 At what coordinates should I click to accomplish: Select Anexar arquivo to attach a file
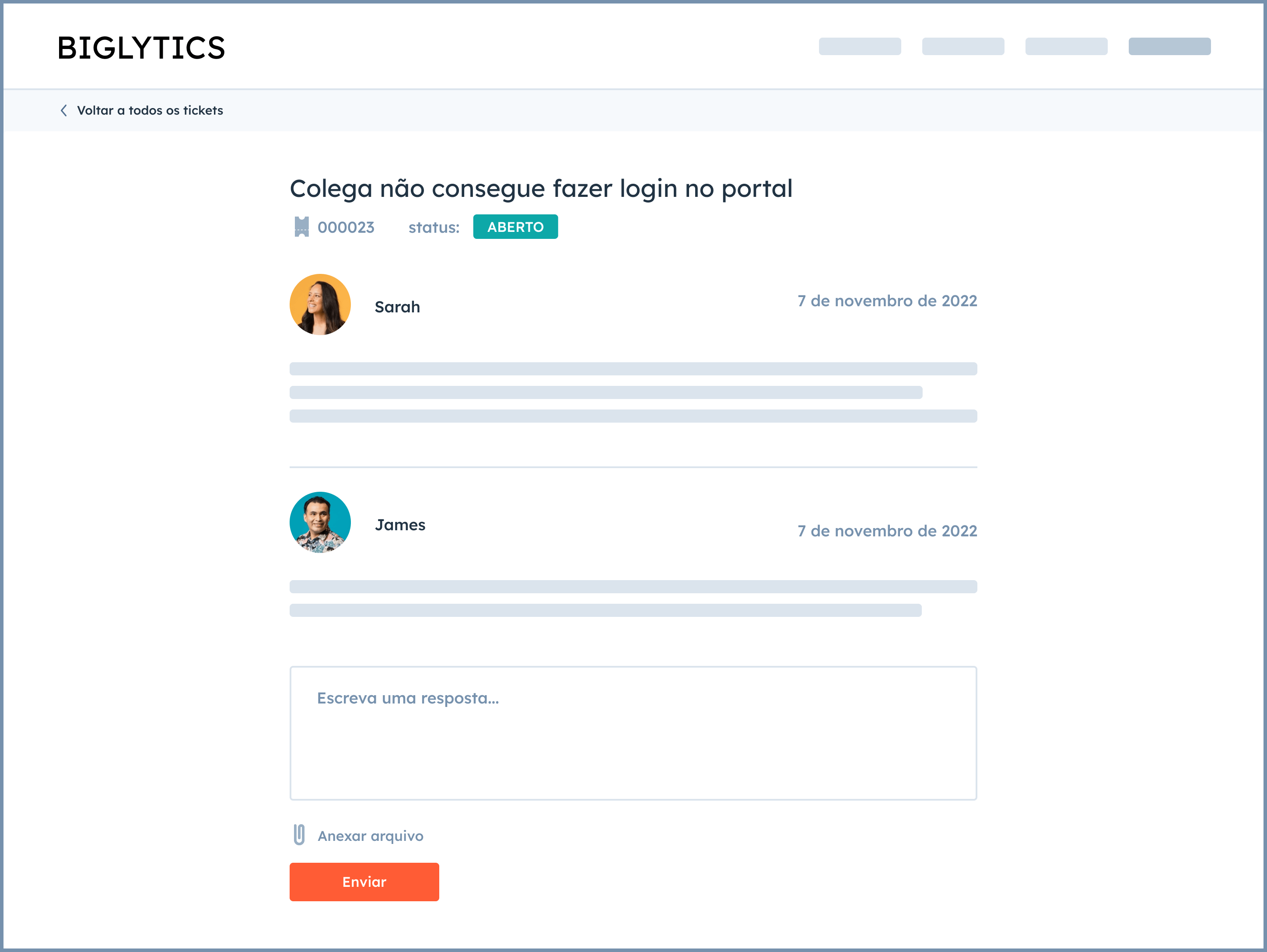click(x=369, y=835)
